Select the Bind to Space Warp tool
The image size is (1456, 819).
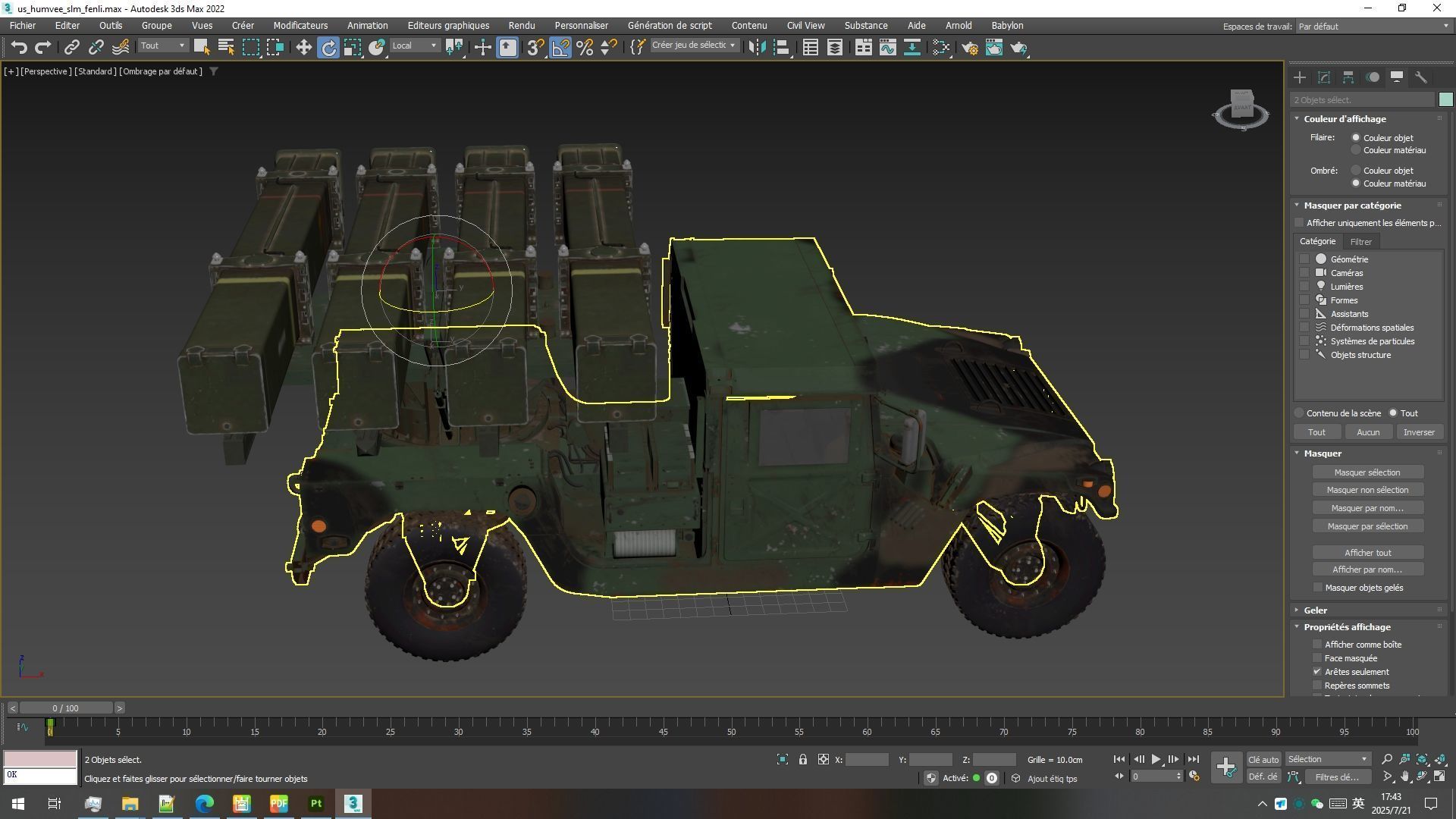coord(121,47)
